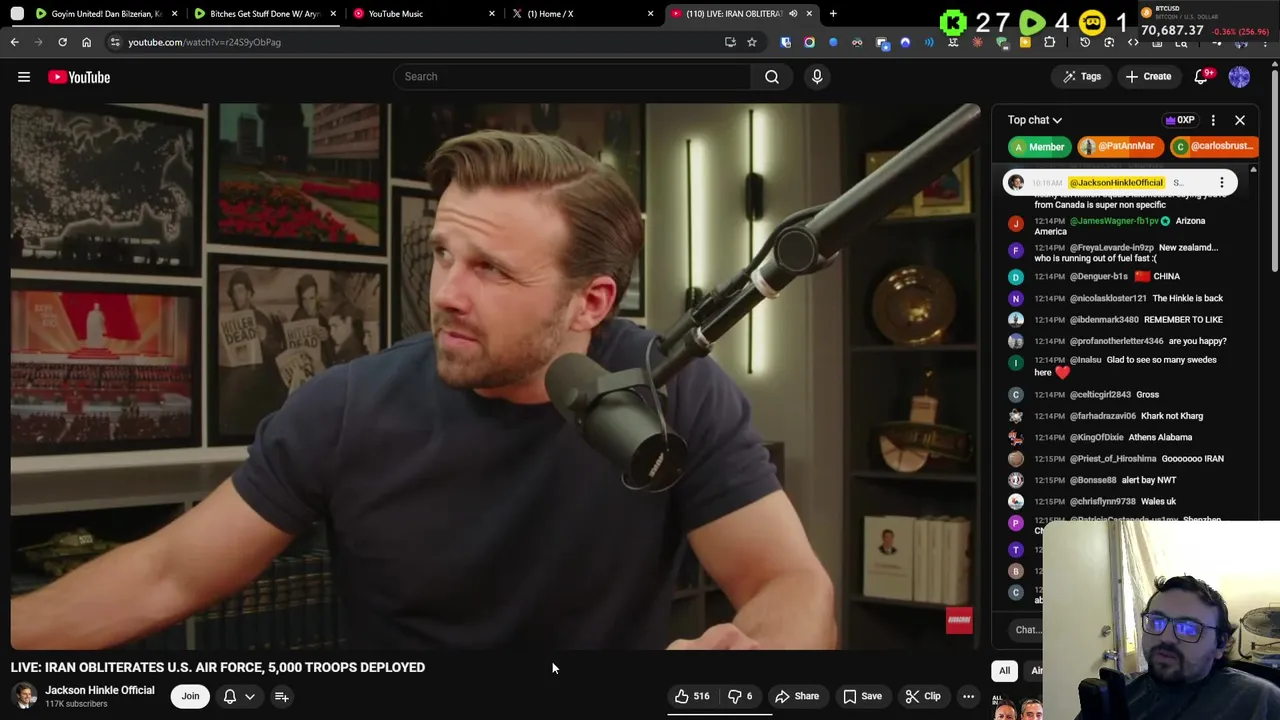Open more actions below the video
This screenshot has height=720, width=1280.
pyautogui.click(x=968, y=696)
